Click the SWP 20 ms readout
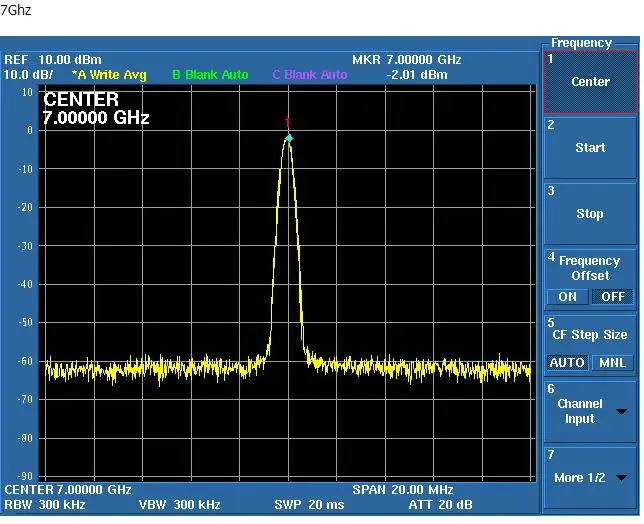644x524 pixels. coord(309,505)
